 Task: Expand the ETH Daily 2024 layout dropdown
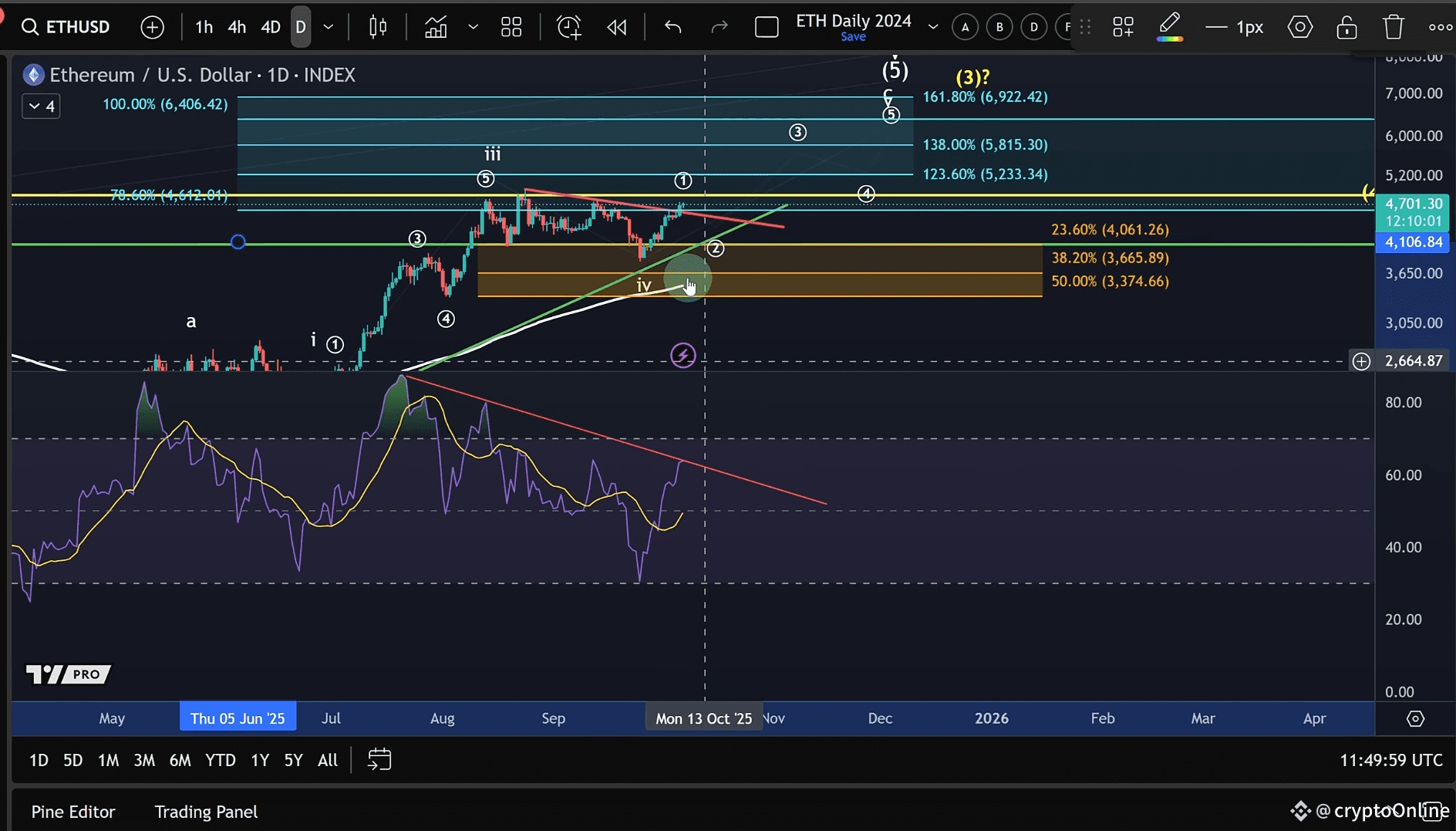(x=933, y=27)
